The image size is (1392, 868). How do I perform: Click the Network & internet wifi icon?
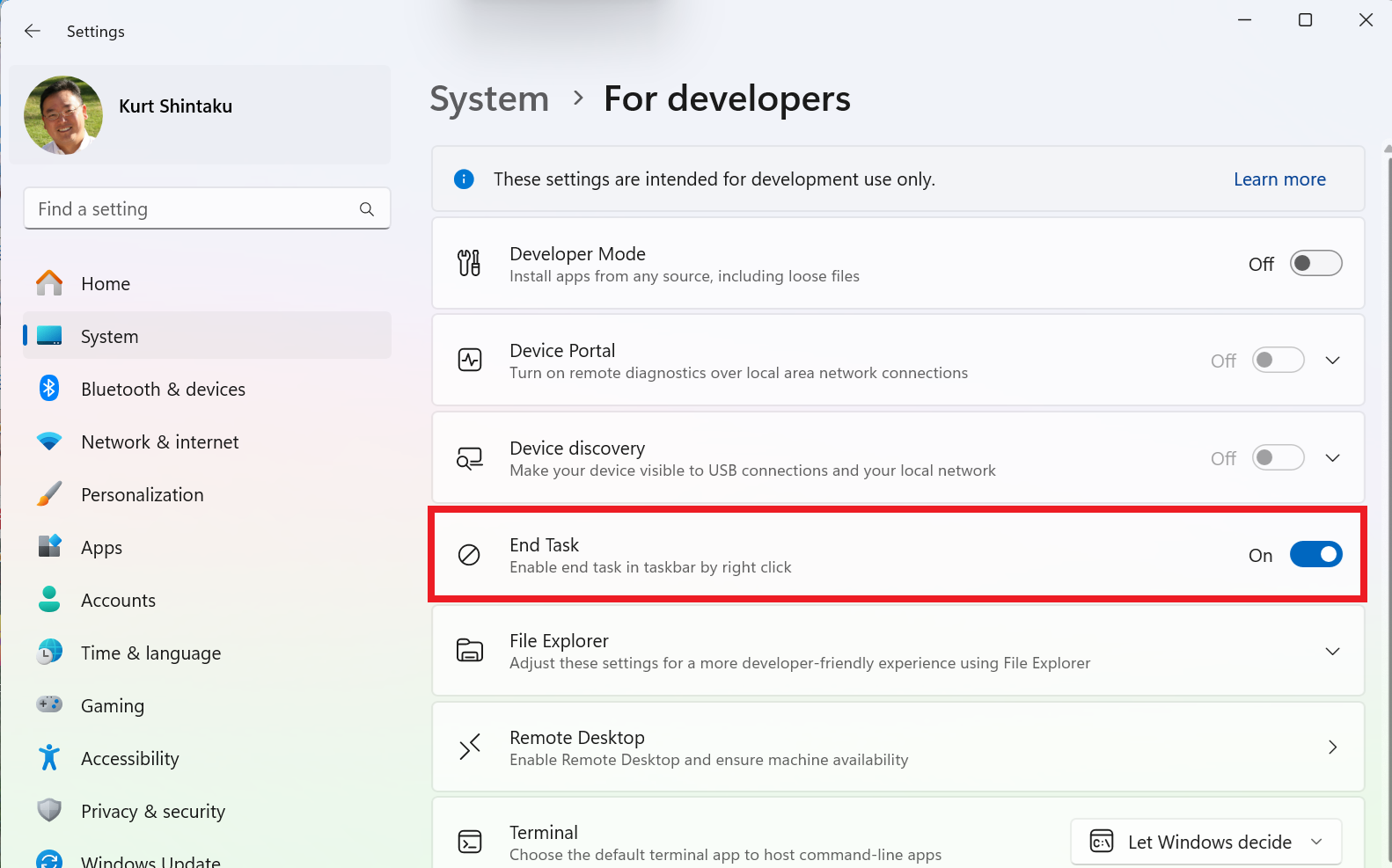pyautogui.click(x=49, y=441)
